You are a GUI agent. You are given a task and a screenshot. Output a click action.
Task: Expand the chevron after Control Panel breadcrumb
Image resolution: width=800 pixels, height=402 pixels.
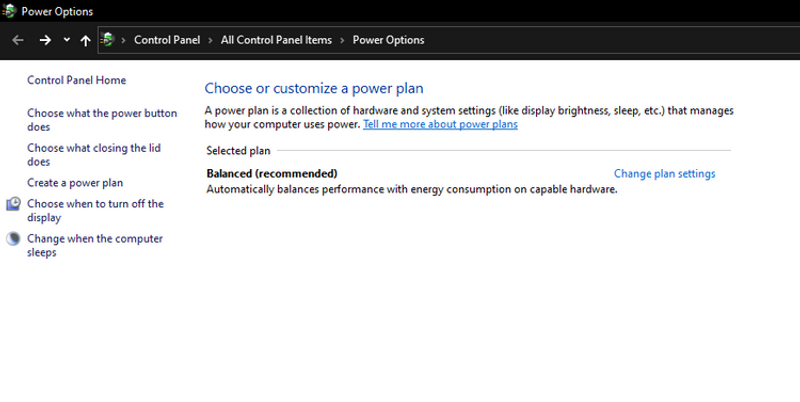(211, 40)
